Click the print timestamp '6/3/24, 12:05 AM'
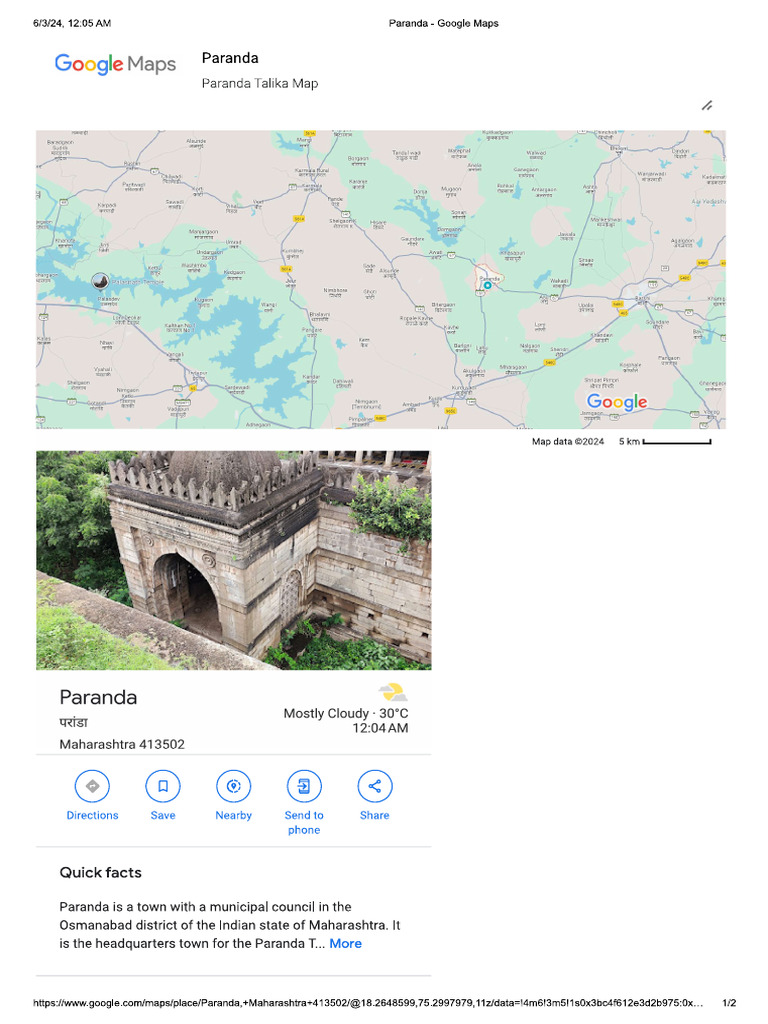 click(72, 24)
